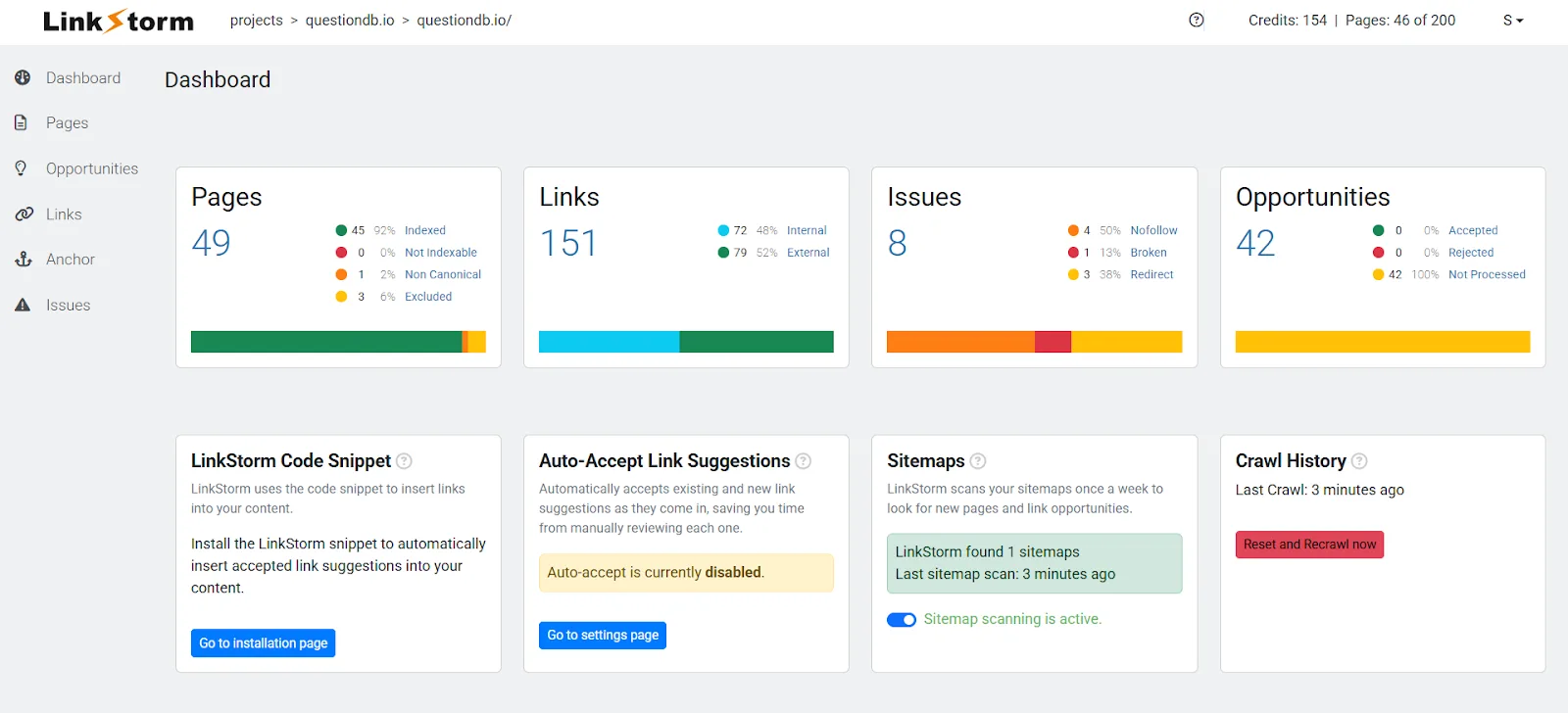Open Dashboard in the sidebar menu
The height and width of the screenshot is (713, 1568).
(x=83, y=77)
